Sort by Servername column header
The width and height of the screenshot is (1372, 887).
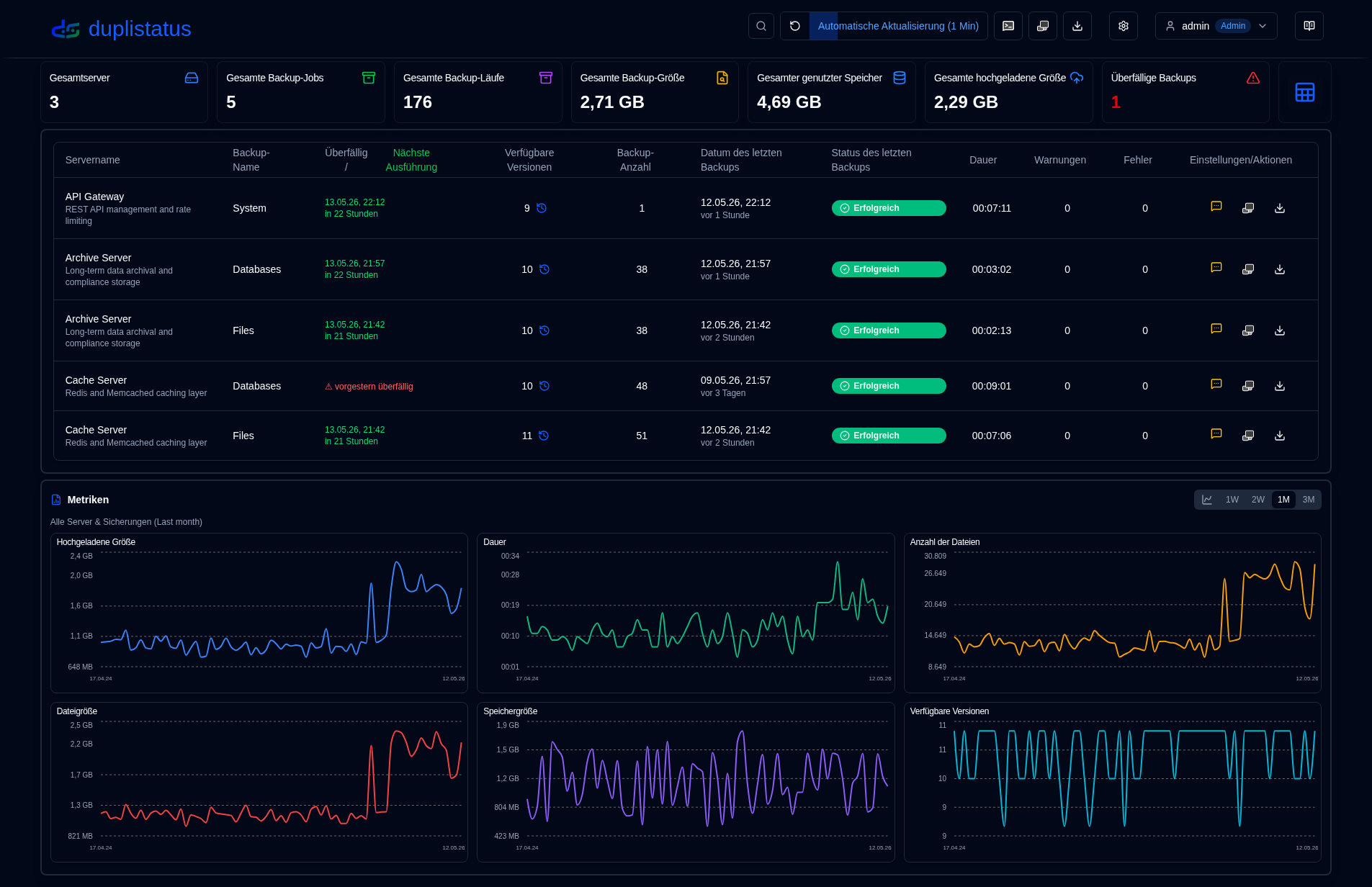[x=93, y=160]
